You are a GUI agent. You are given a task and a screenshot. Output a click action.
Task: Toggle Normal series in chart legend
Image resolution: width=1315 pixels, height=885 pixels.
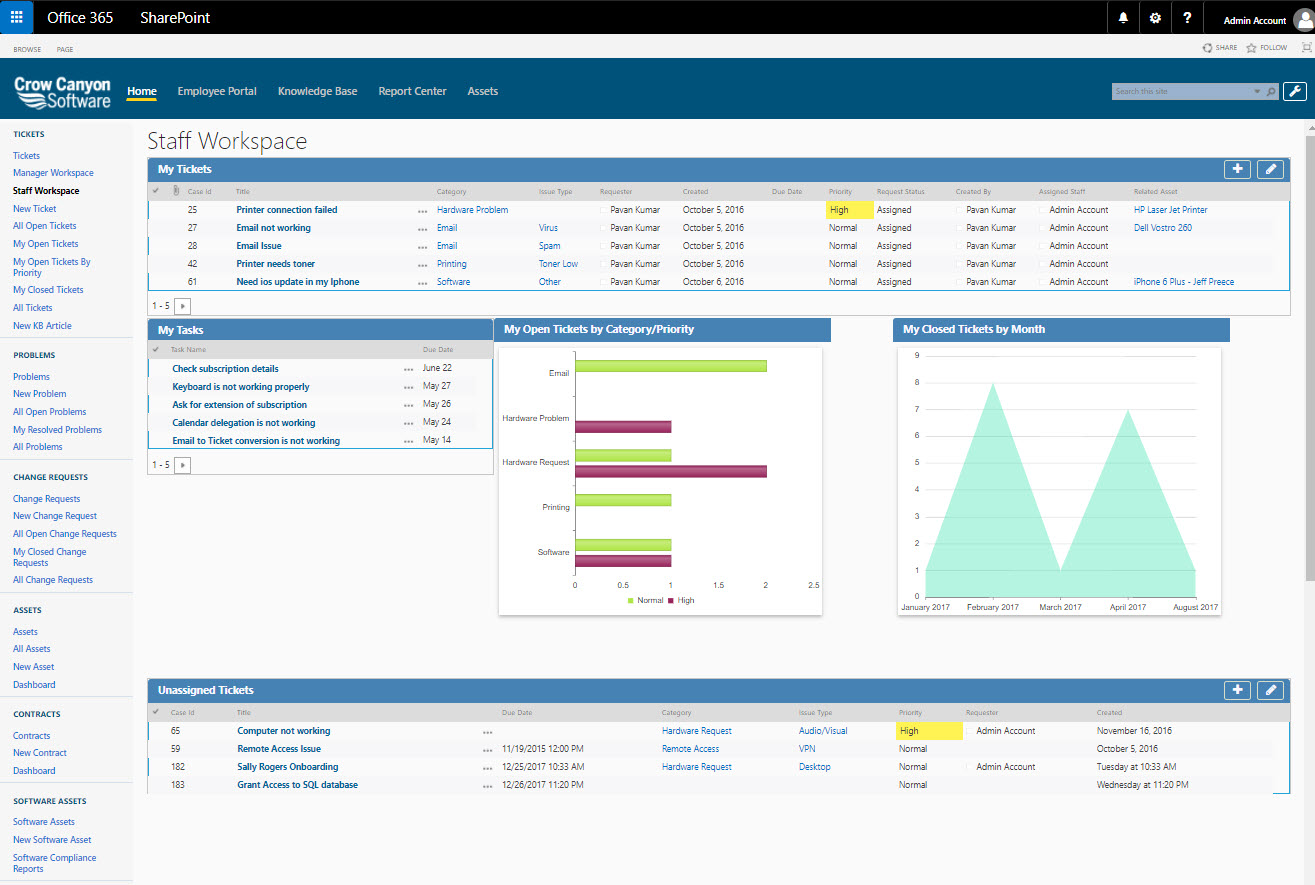coord(645,600)
